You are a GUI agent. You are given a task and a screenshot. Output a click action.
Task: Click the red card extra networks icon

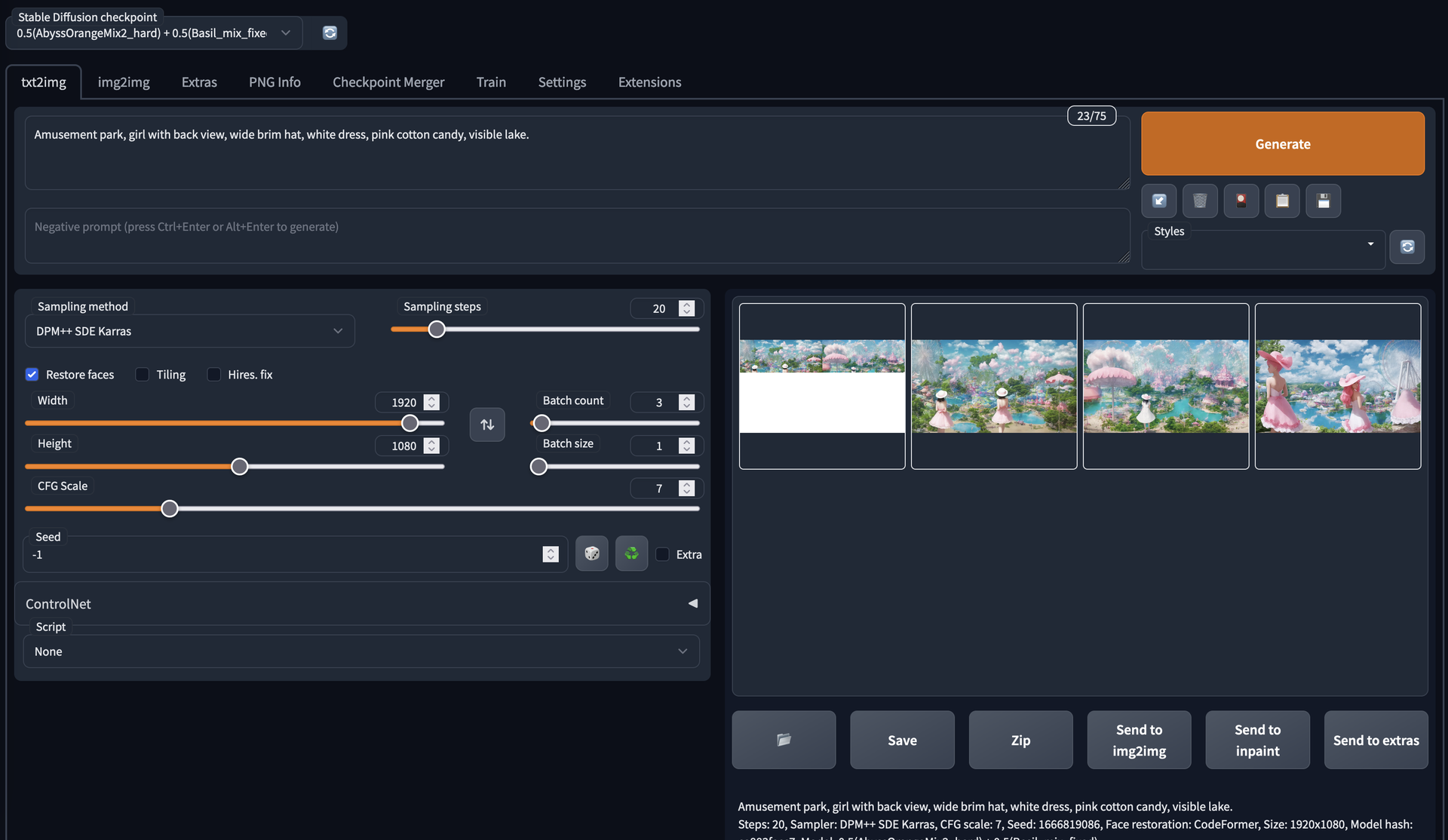click(1241, 201)
